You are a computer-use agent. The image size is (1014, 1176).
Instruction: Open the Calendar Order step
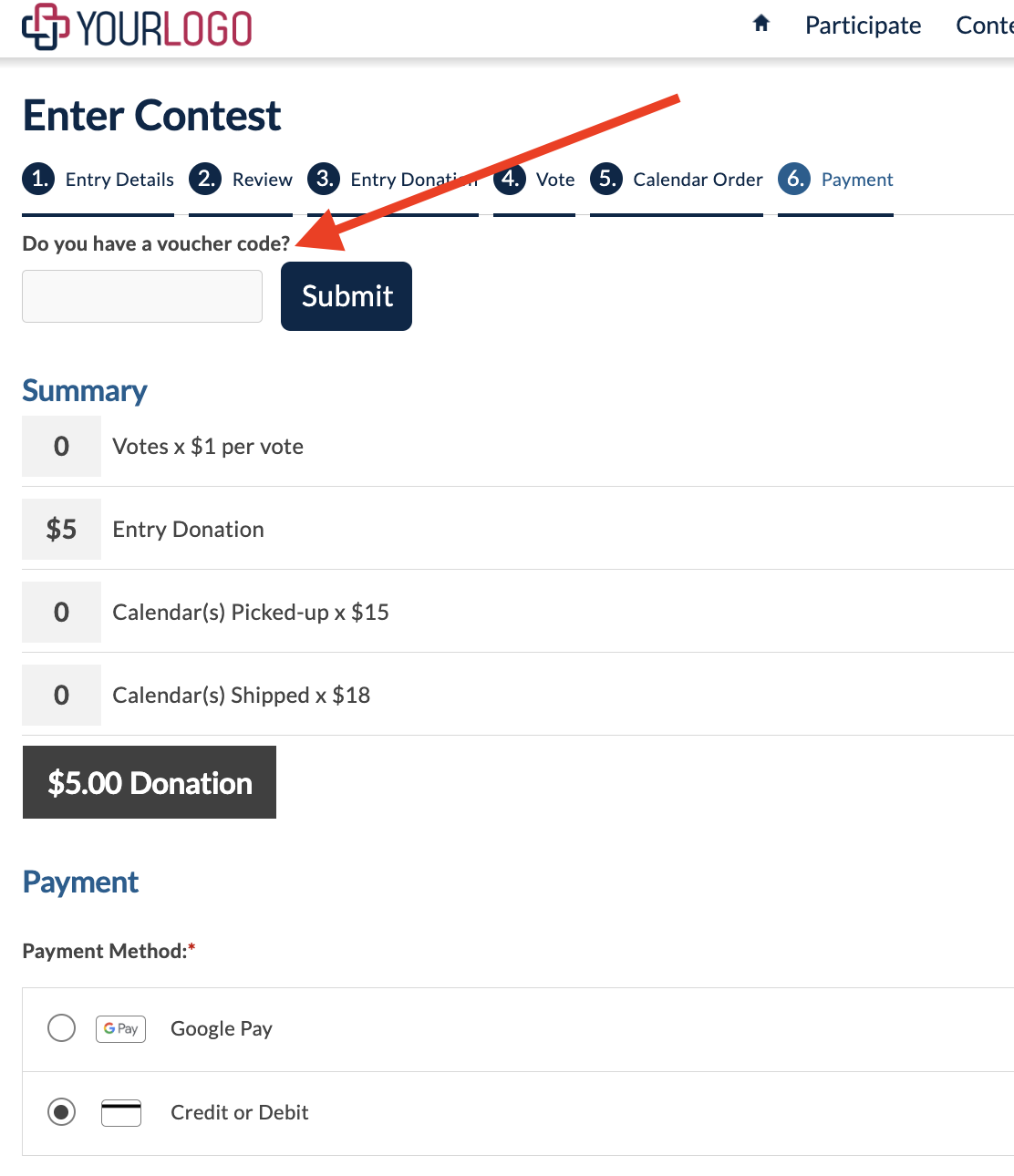click(x=698, y=180)
